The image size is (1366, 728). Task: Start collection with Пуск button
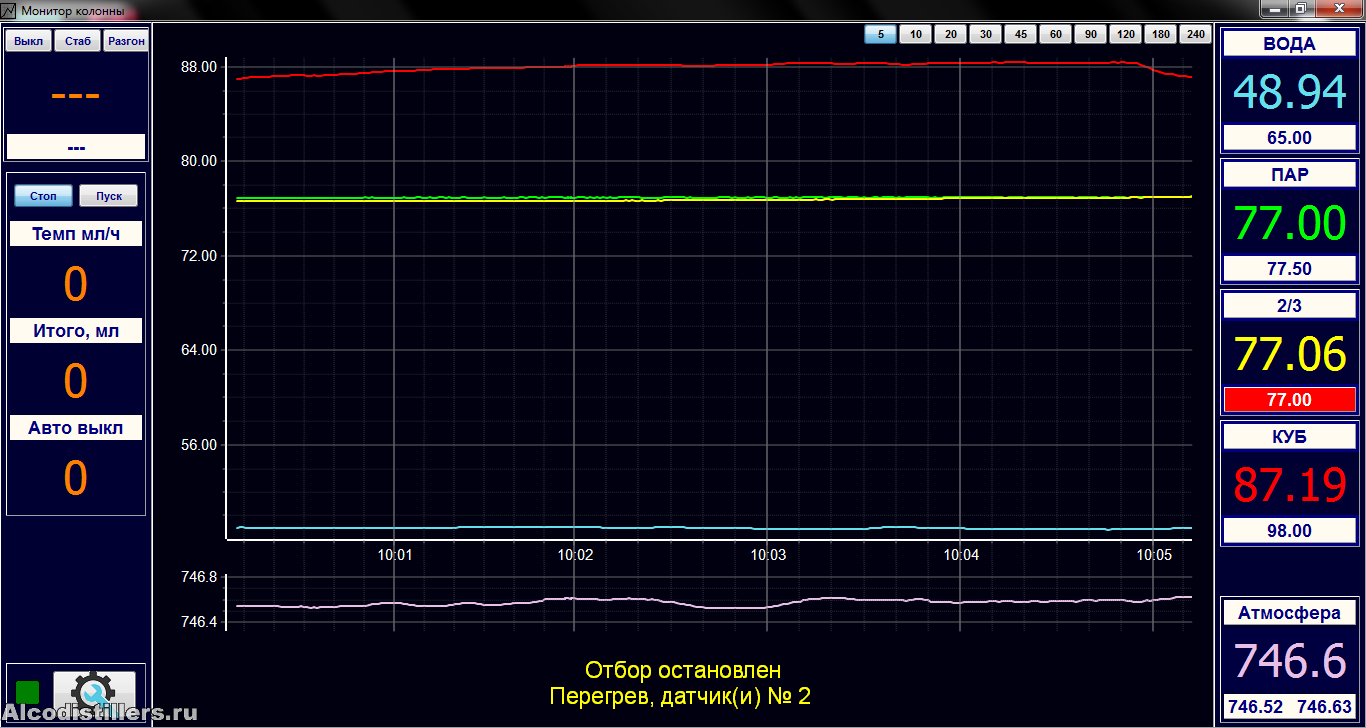coord(108,196)
